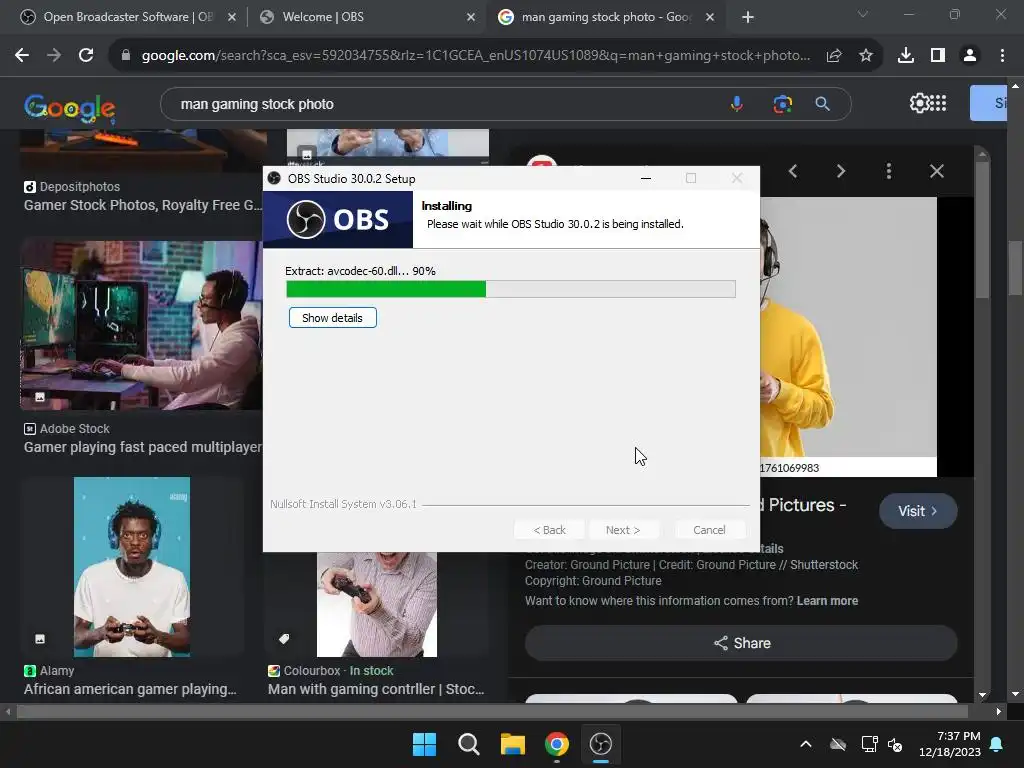Click the OBS installer taskbar icon

click(x=601, y=744)
